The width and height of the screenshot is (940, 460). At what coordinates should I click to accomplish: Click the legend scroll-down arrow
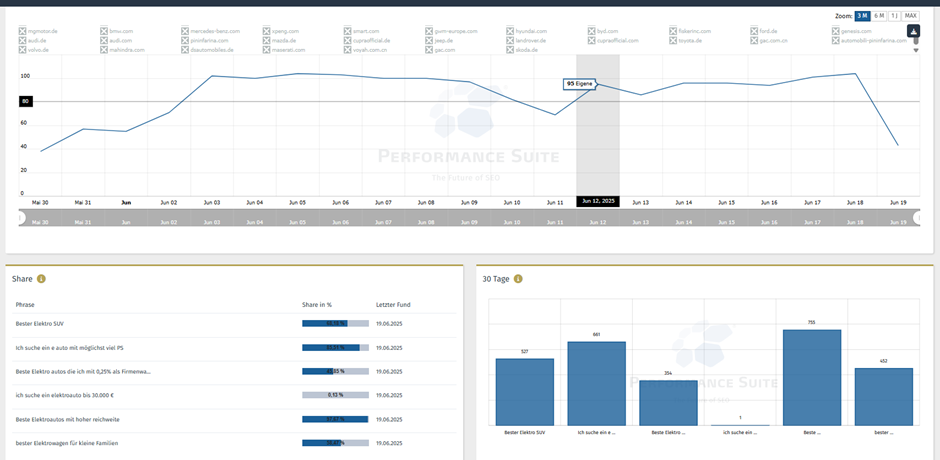pos(916,50)
